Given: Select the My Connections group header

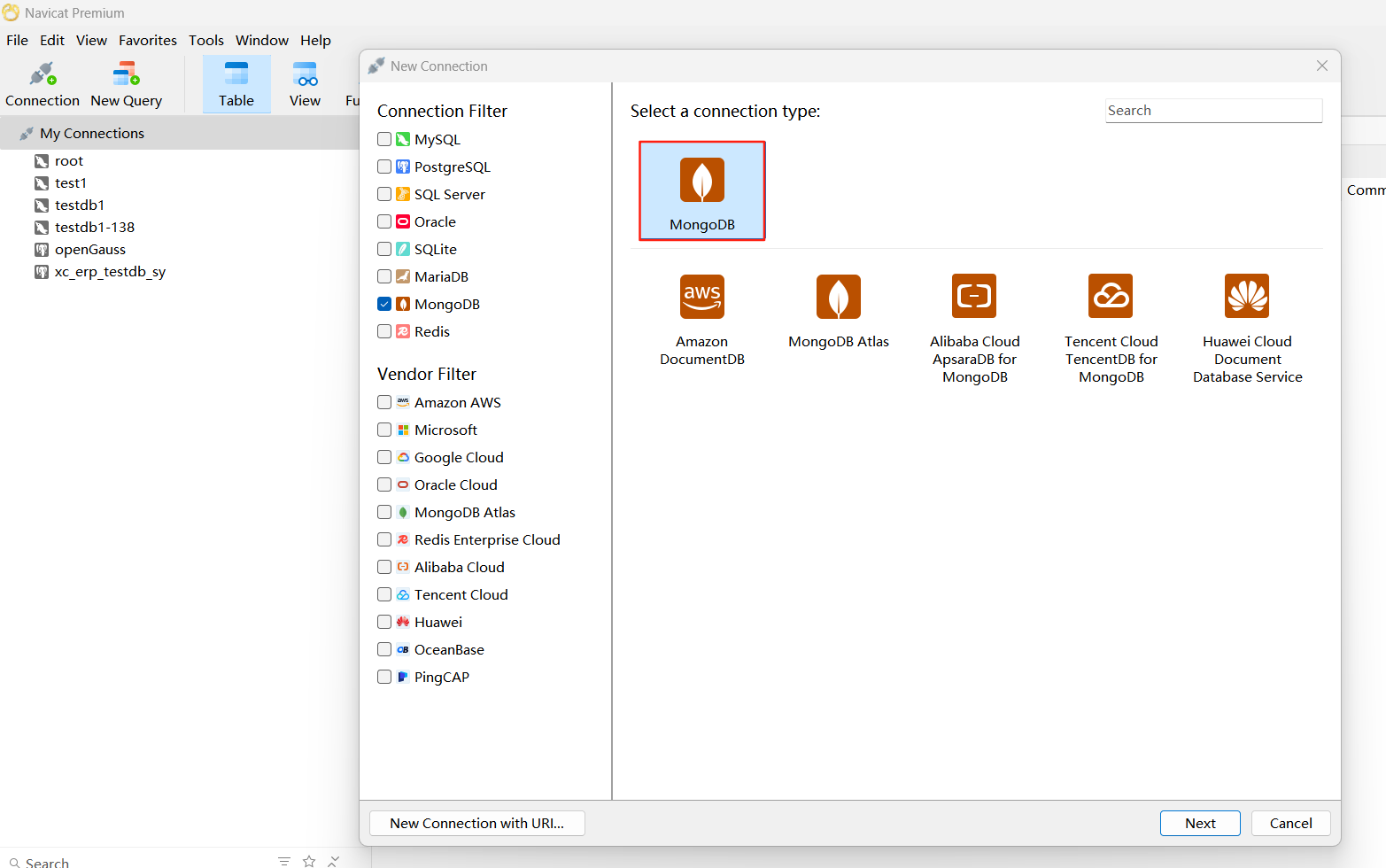Looking at the screenshot, I should (180, 134).
